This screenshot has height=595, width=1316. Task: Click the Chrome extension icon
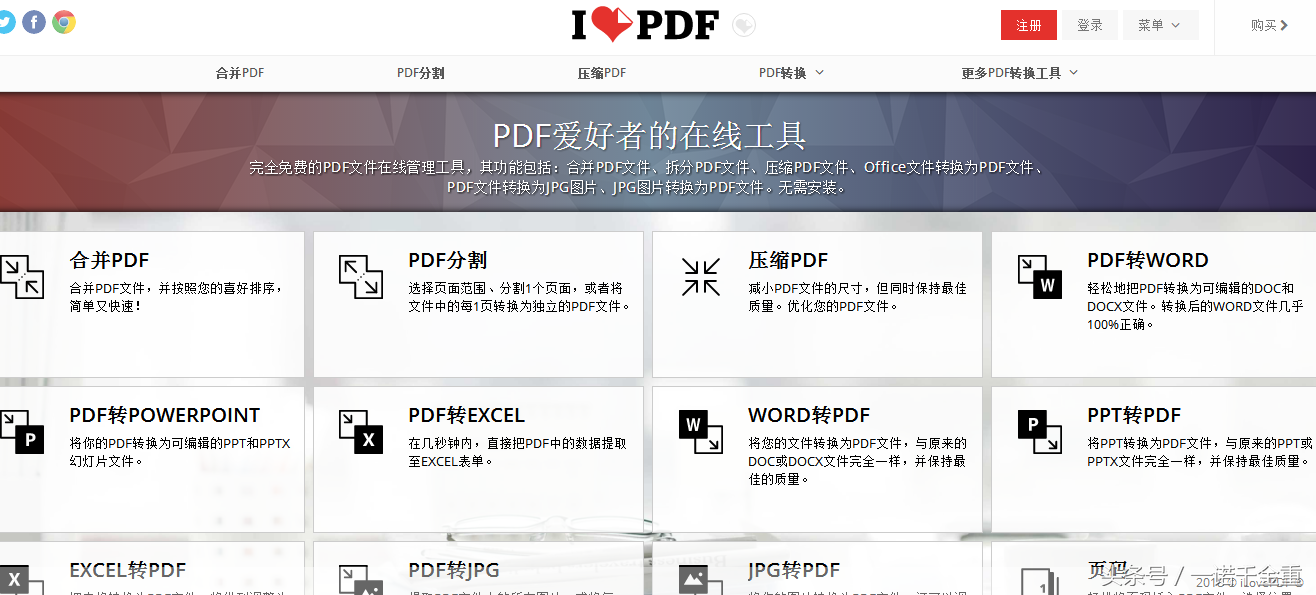click(64, 22)
